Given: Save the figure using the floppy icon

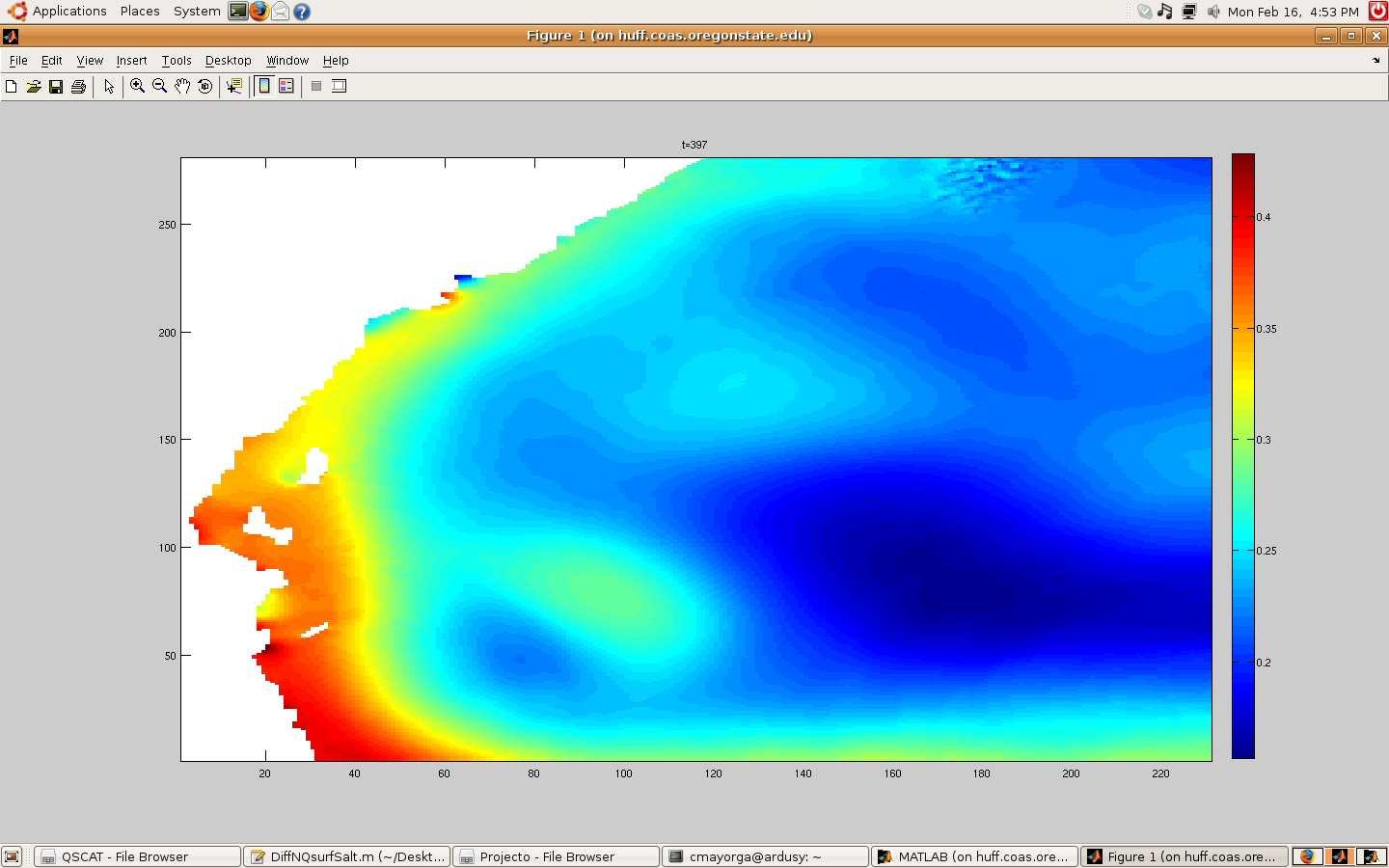Looking at the screenshot, I should [56, 87].
